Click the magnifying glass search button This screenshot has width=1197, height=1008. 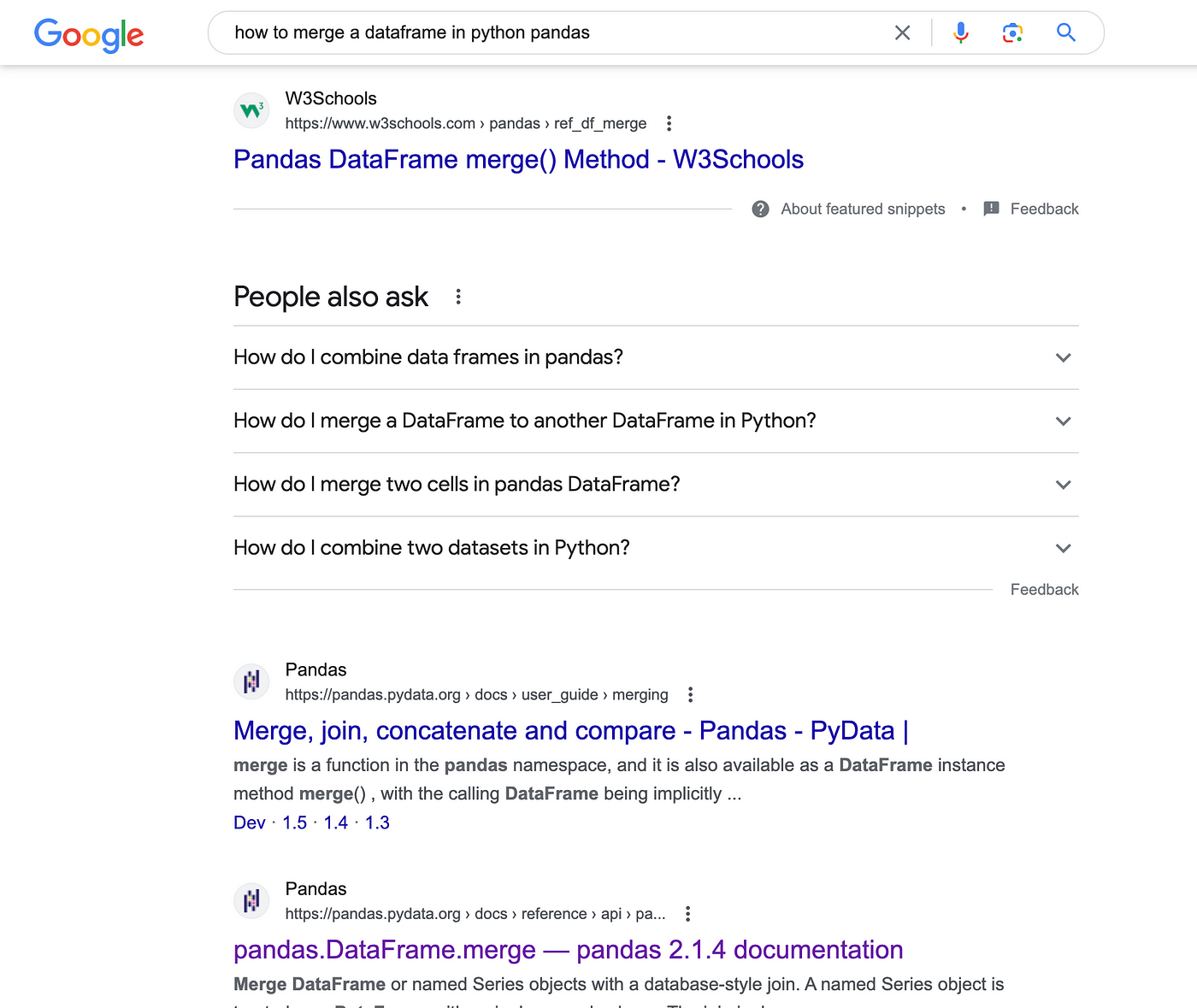pos(1065,32)
